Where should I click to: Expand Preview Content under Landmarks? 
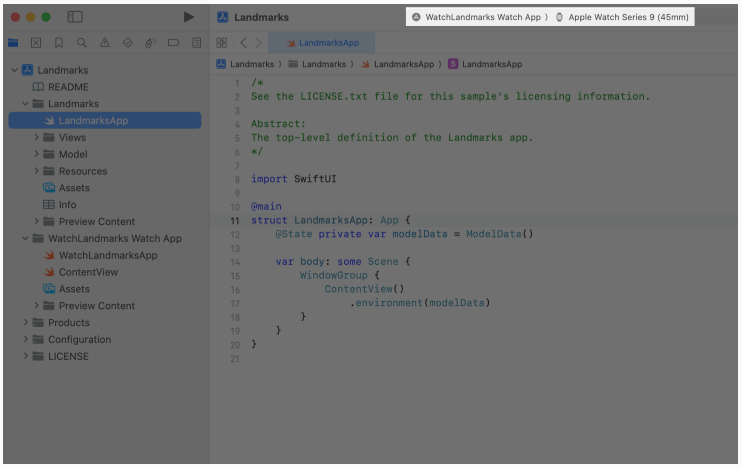click(36, 221)
